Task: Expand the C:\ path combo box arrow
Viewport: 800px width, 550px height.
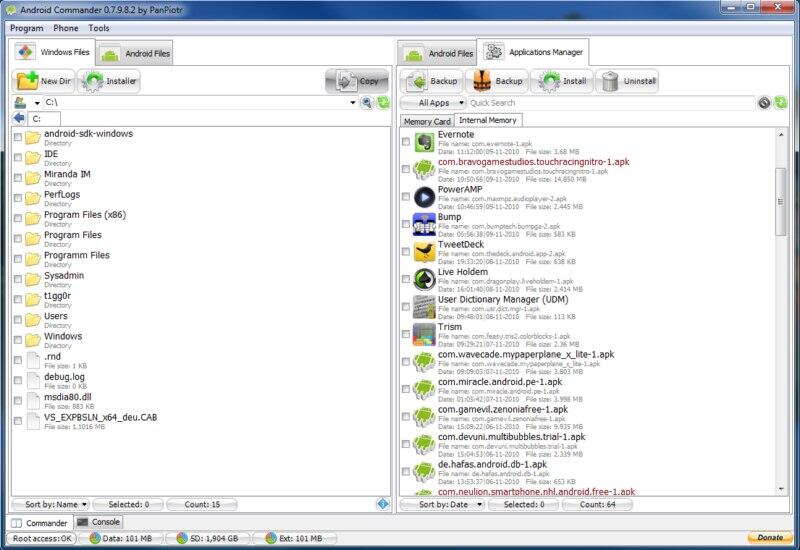Action: pyautogui.click(x=353, y=103)
